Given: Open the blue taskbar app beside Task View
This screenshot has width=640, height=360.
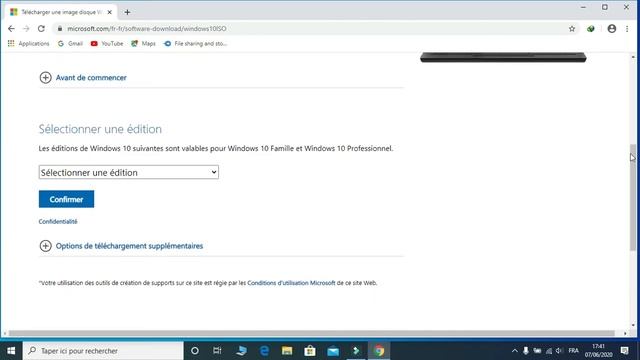Looking at the screenshot, I should pos(241,351).
